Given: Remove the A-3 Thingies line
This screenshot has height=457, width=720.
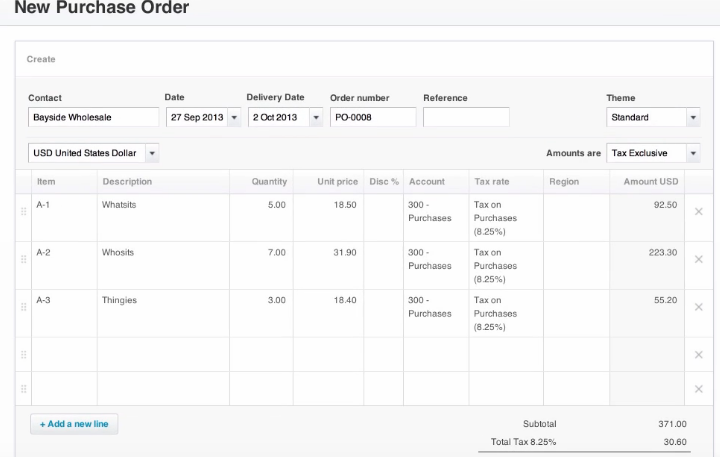Looking at the screenshot, I should click(698, 307).
